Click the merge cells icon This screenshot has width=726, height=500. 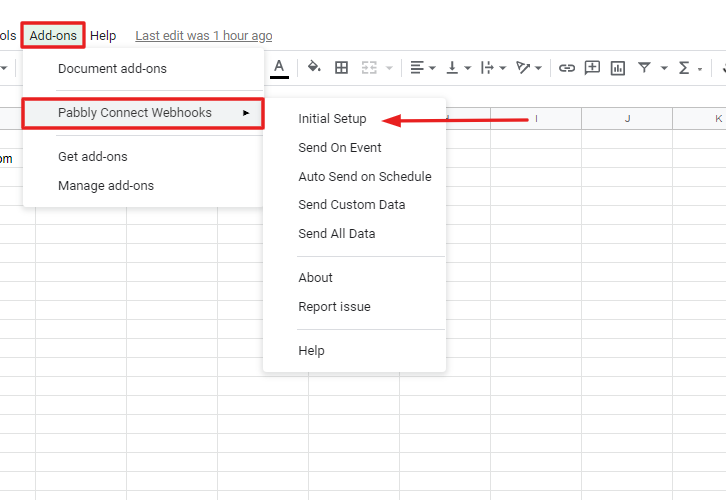(x=369, y=68)
